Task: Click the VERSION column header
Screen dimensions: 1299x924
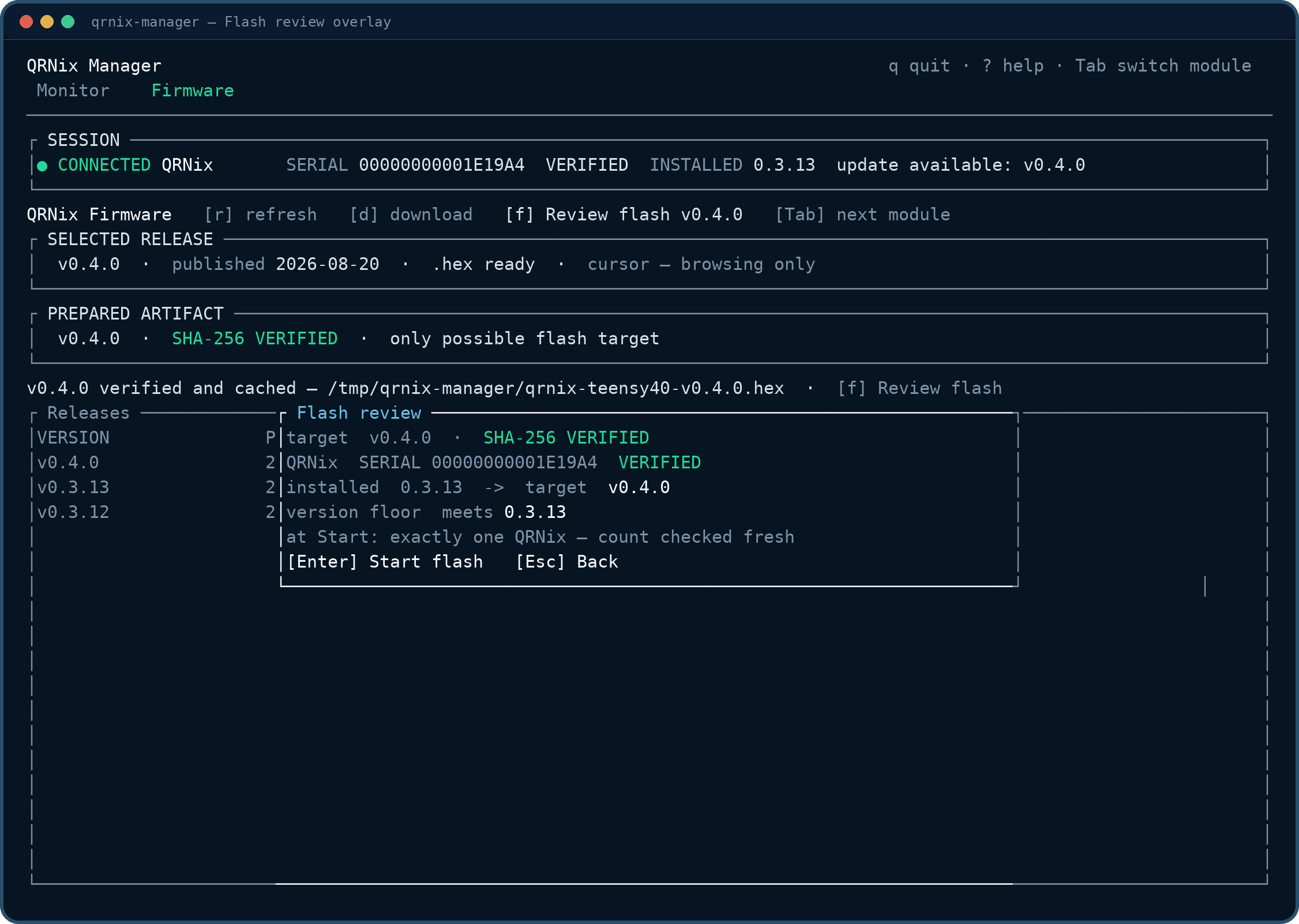Action: tap(73, 438)
